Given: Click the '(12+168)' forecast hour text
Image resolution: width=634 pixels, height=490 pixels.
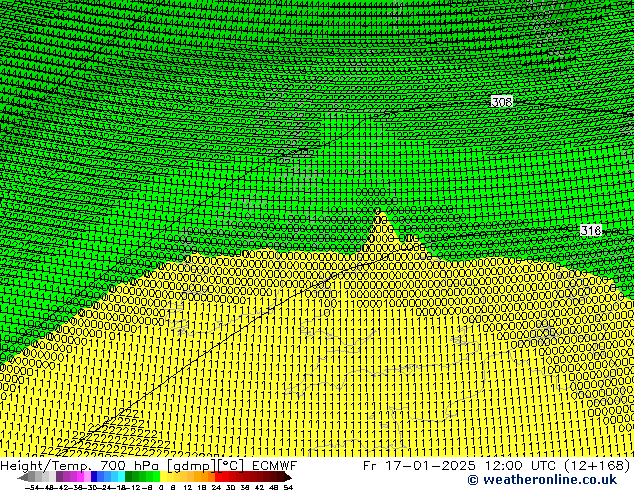Looking at the screenshot, I should tap(597, 466).
